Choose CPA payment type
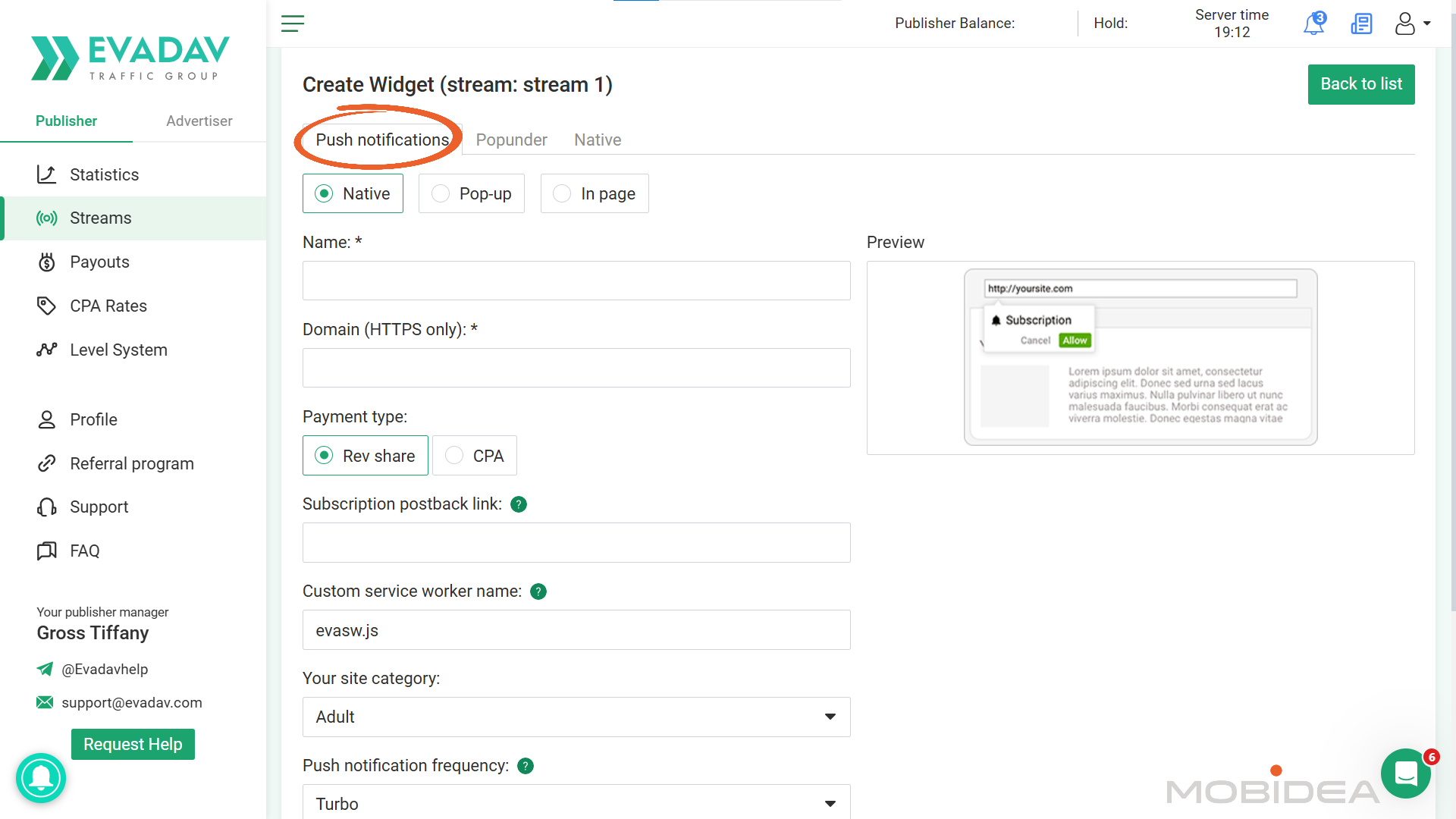1456x819 pixels. [x=475, y=456]
